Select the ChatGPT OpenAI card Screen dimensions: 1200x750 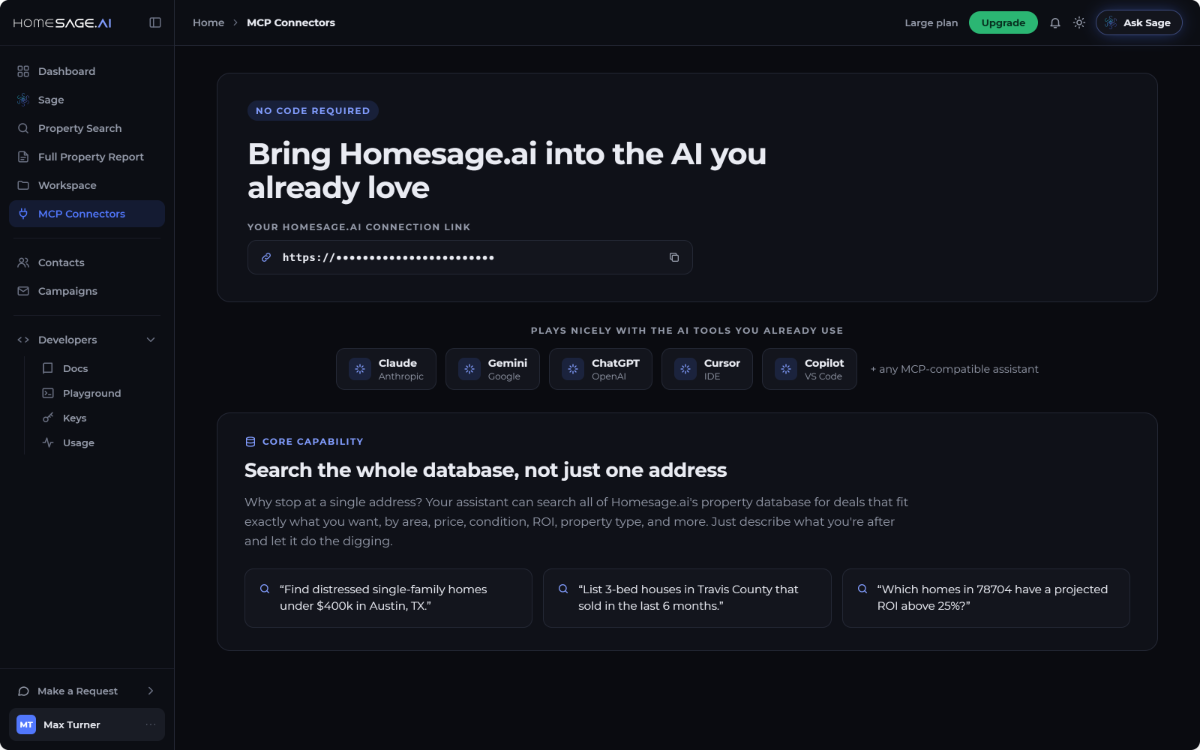600,369
